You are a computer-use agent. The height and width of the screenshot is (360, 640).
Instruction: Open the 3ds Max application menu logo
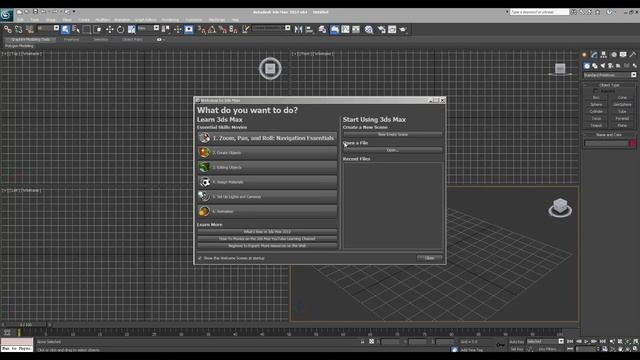tap(7, 15)
